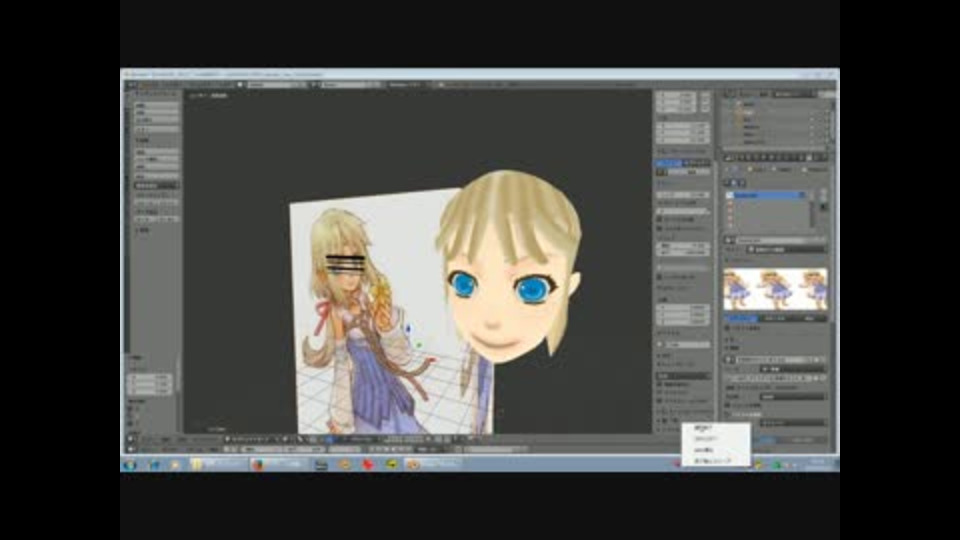
Task: Open the yellow folder Explorer icon in taskbar
Action: tap(196, 465)
